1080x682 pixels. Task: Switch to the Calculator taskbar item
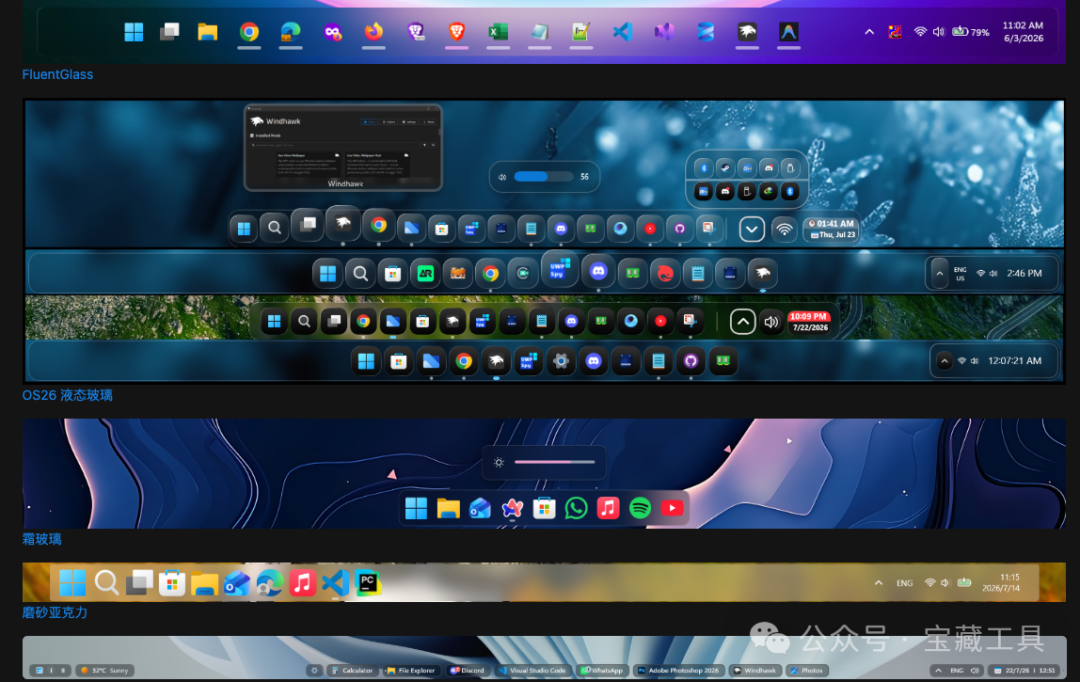point(352,670)
